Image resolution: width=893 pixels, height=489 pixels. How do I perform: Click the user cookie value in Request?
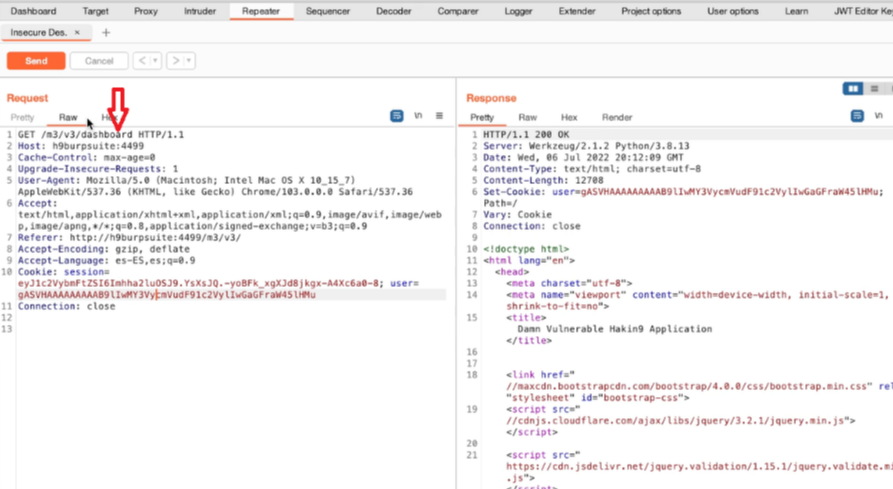pos(167,295)
